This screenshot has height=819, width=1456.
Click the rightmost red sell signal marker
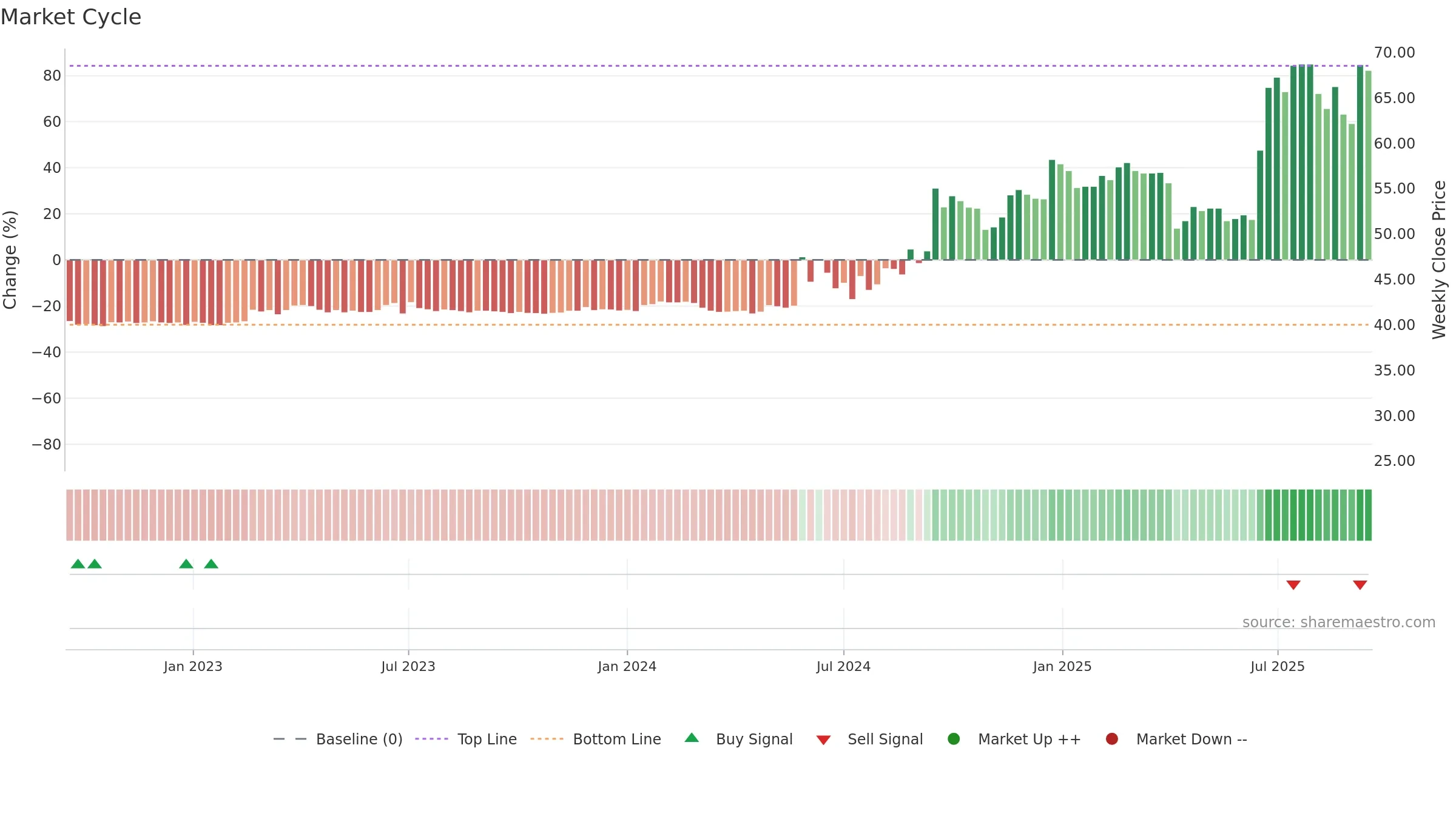(1360, 585)
